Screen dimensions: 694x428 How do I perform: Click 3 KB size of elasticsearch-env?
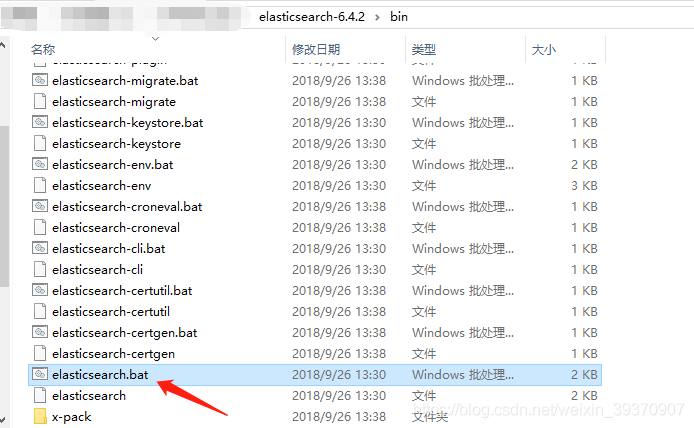[584, 185]
